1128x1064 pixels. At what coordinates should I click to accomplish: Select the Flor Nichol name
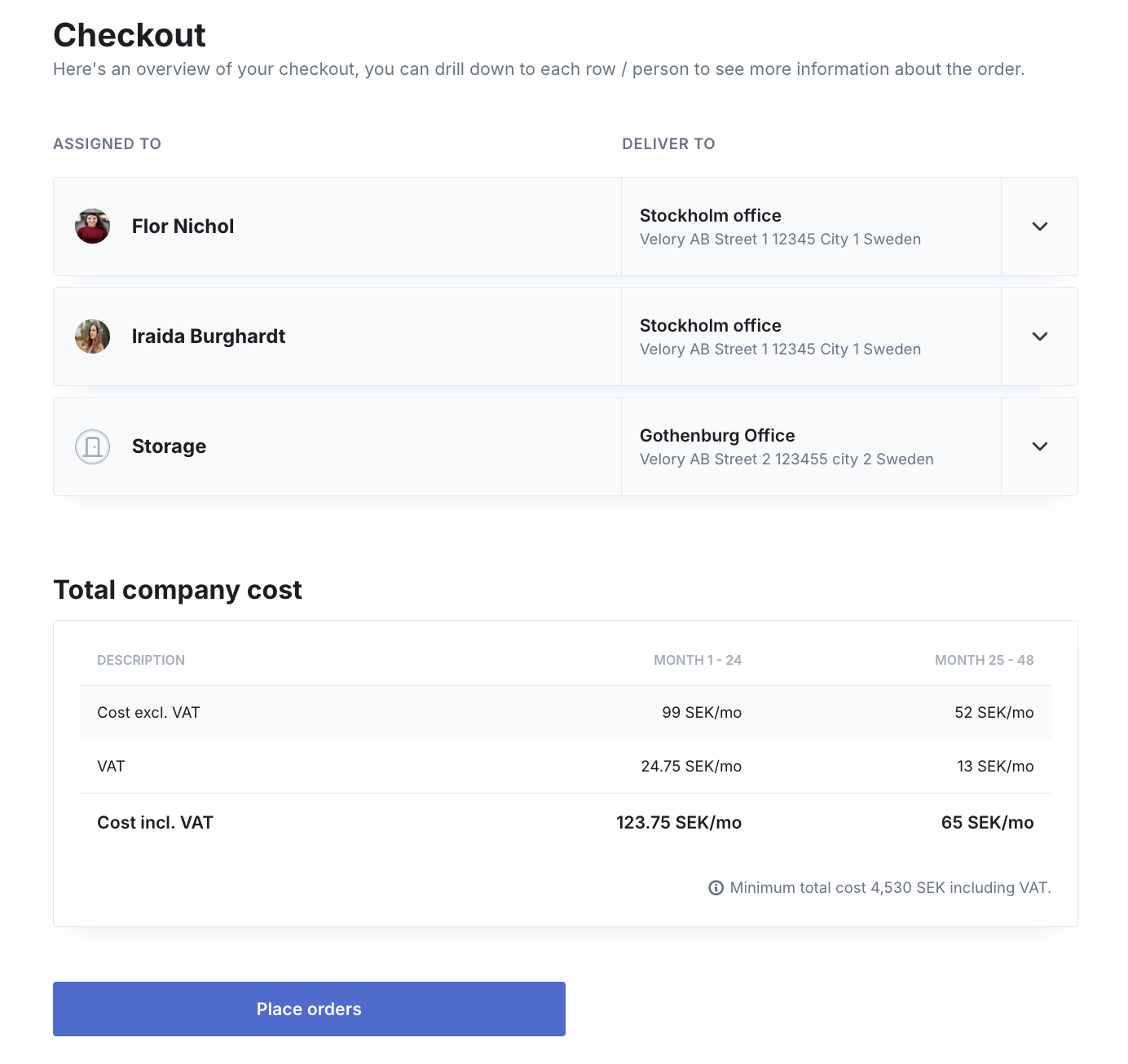[x=183, y=226]
